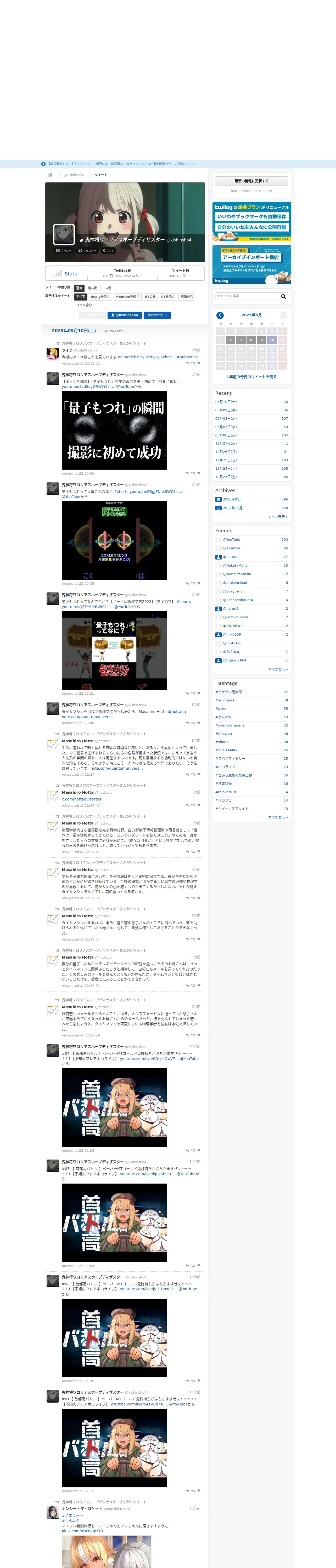The width and height of the screenshot is (336, 1568).
Task: Select May 6 in calendar
Action: (231, 340)
